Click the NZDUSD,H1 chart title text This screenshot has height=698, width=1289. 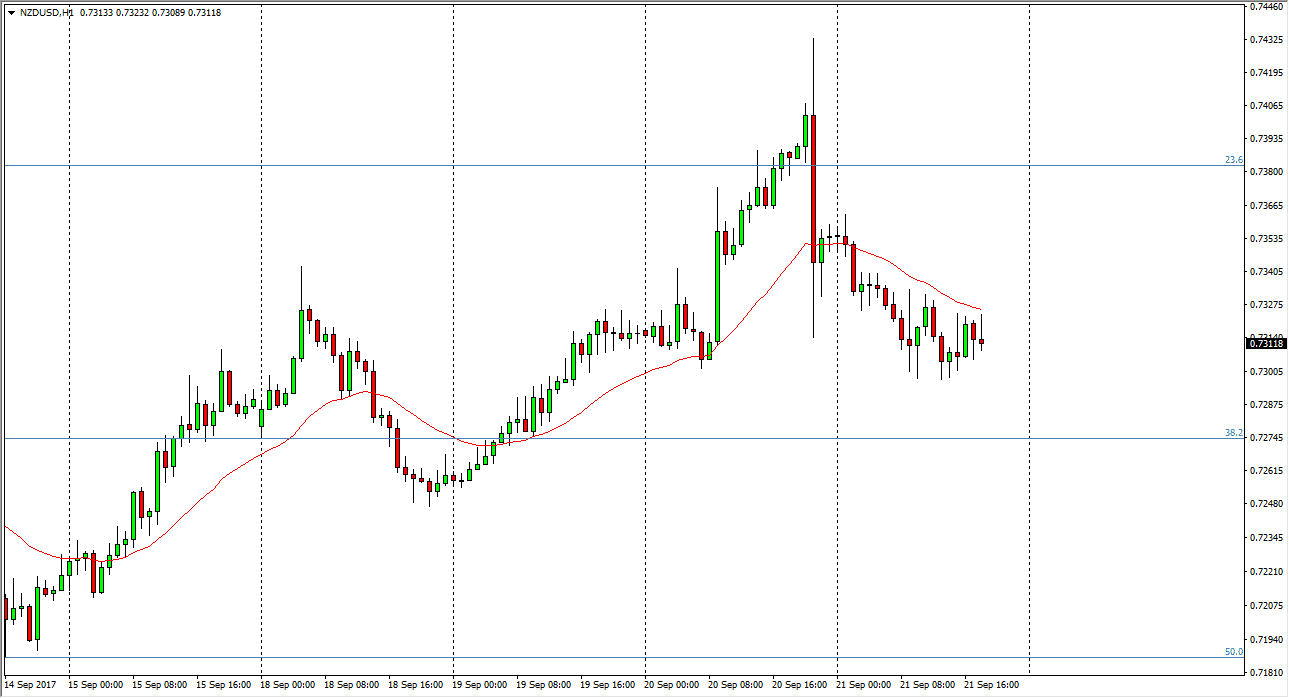pyautogui.click(x=46, y=13)
